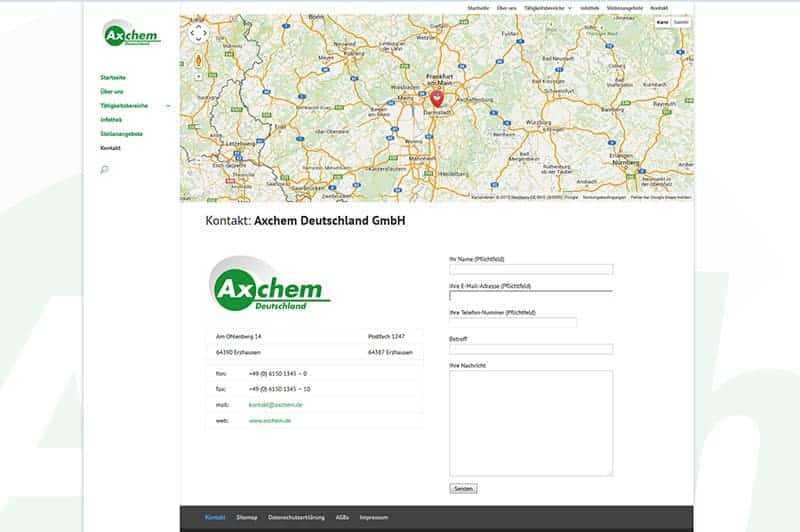Open AGBs link in the footer

click(342, 517)
